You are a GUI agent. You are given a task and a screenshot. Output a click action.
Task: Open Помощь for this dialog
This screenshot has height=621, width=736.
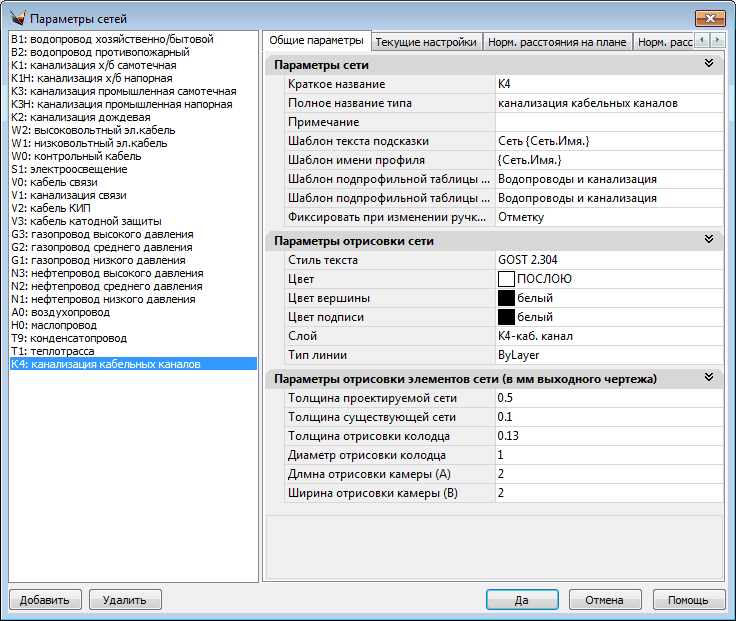(688, 600)
